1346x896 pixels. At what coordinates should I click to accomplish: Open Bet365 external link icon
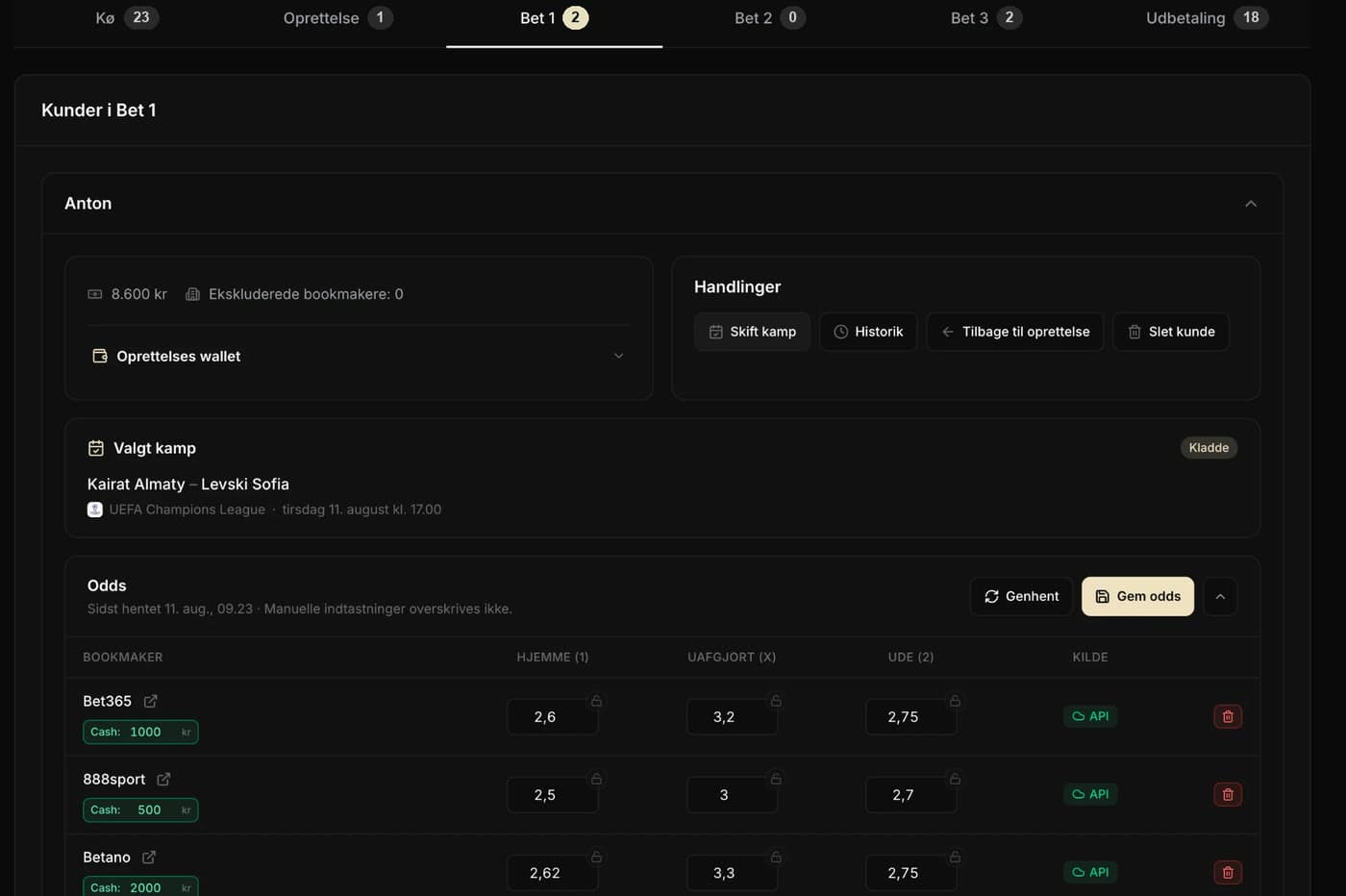coord(151,702)
